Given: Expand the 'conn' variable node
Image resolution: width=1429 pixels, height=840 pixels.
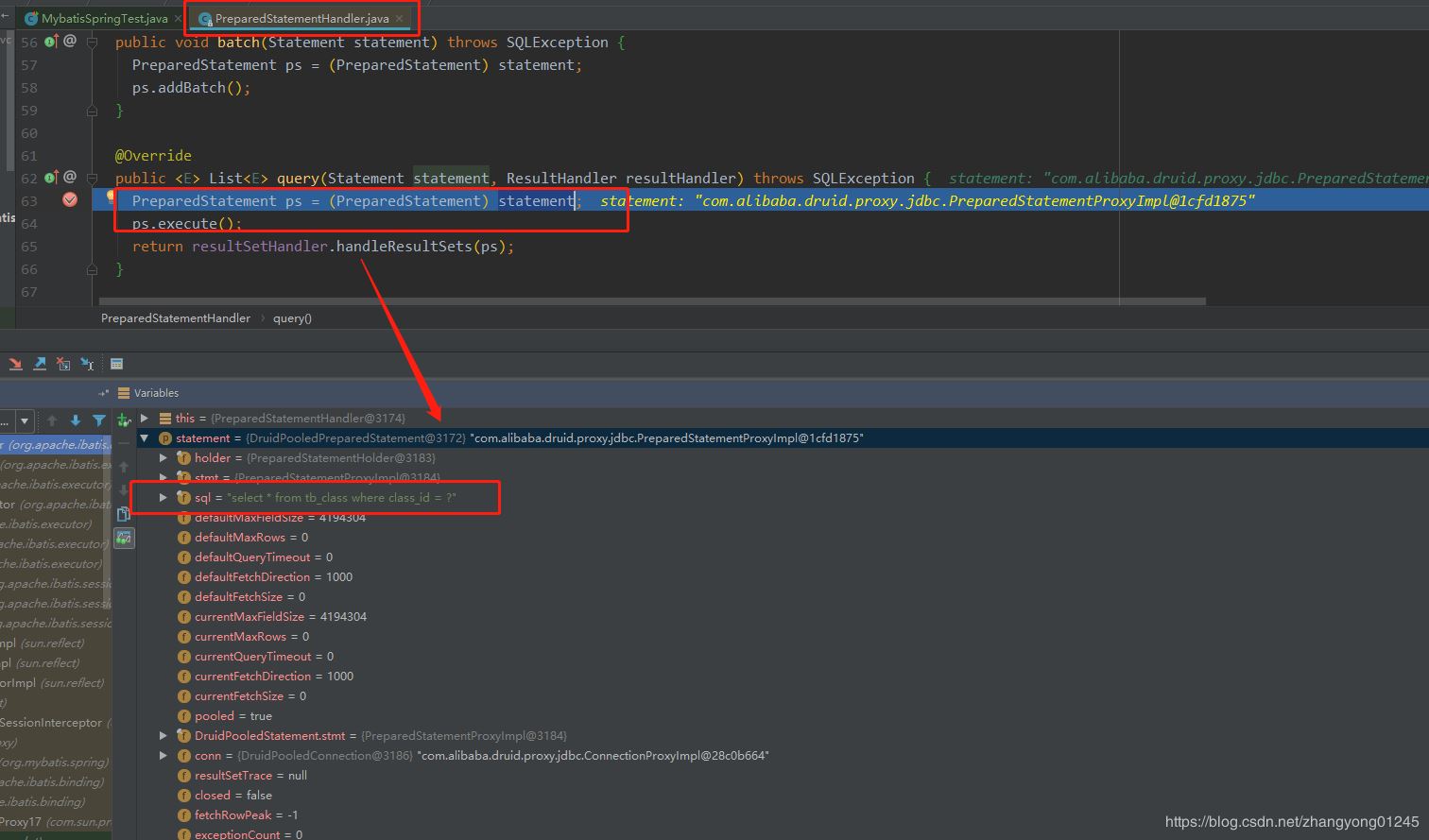Looking at the screenshot, I should [x=164, y=756].
